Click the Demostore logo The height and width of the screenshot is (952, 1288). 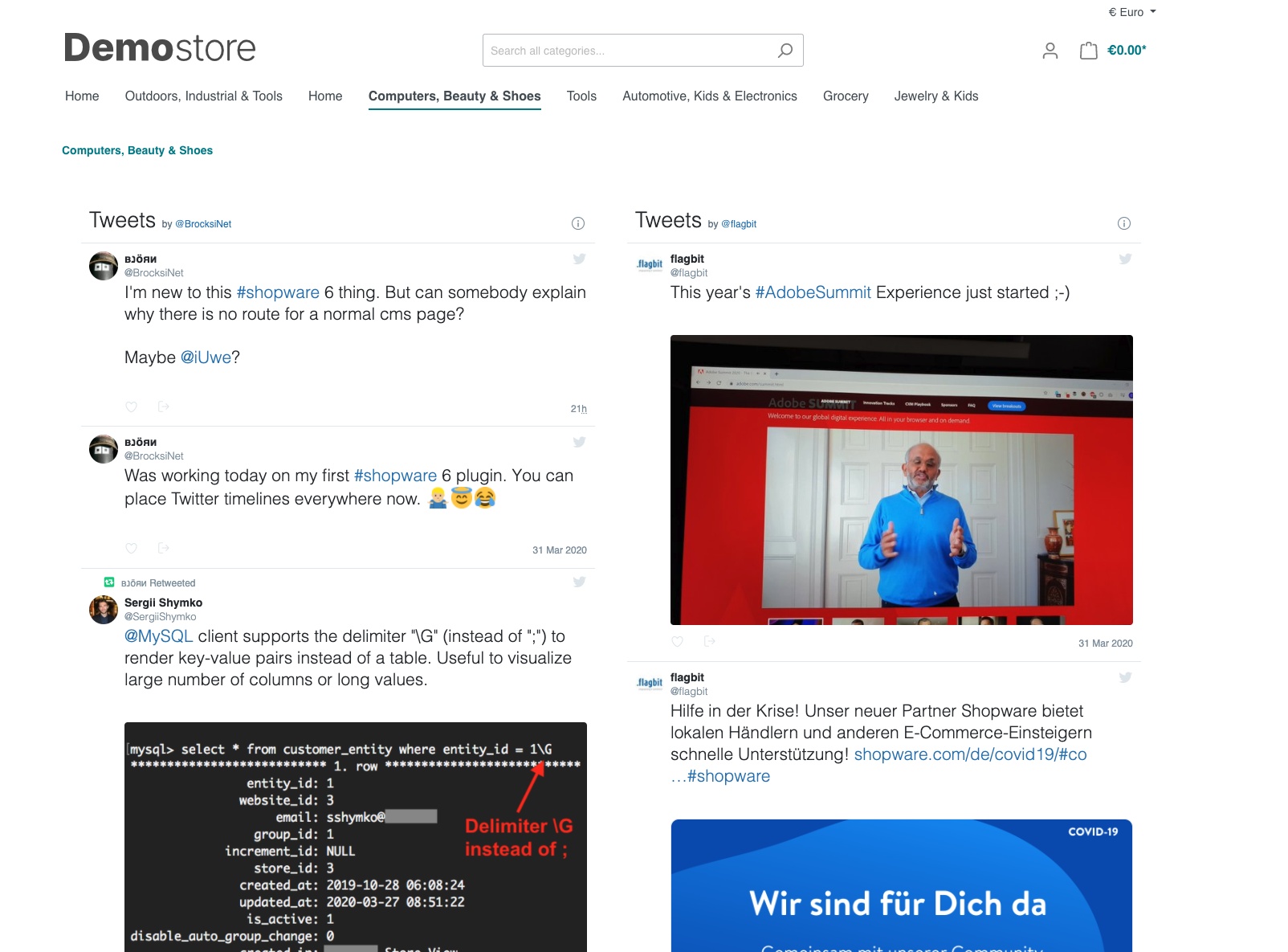[x=160, y=48]
